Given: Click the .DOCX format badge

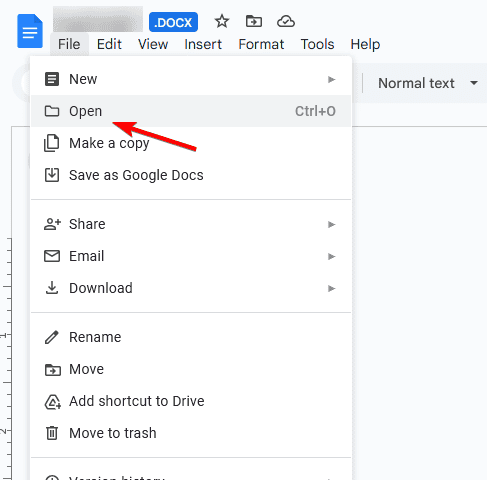Looking at the screenshot, I should tap(173, 22).
